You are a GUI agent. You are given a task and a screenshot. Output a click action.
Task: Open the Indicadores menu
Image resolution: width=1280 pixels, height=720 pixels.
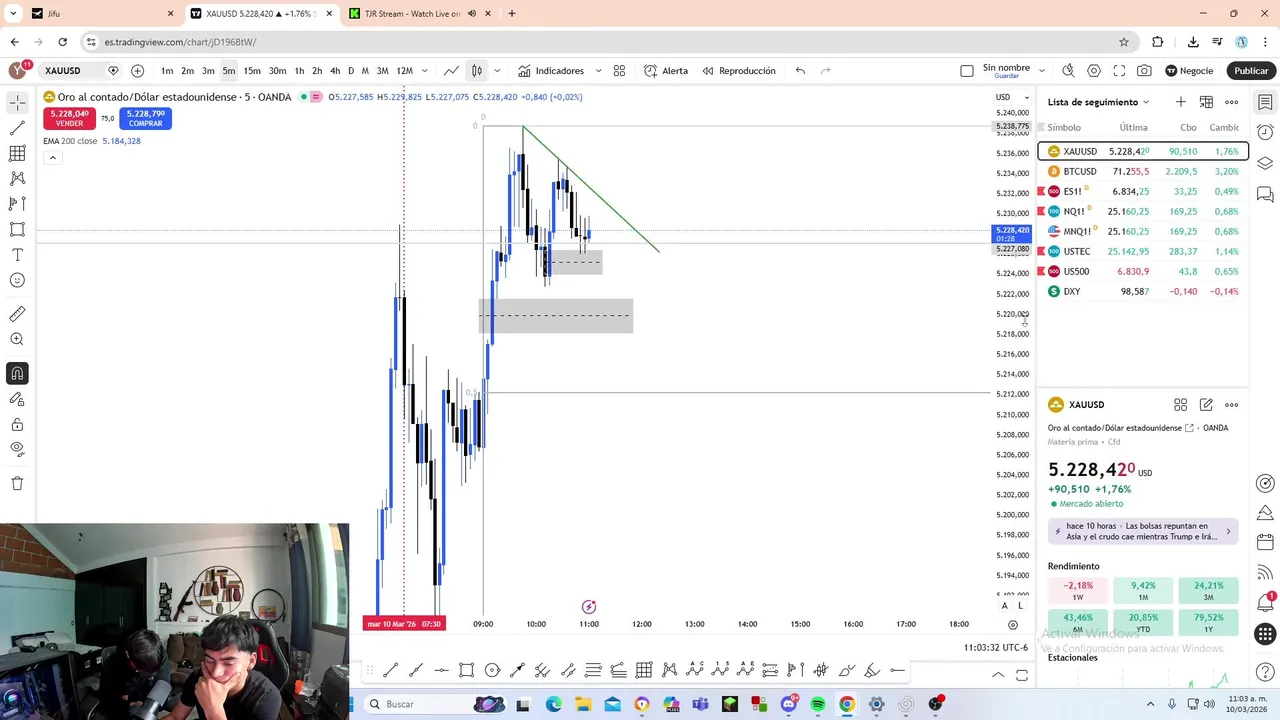(550, 71)
